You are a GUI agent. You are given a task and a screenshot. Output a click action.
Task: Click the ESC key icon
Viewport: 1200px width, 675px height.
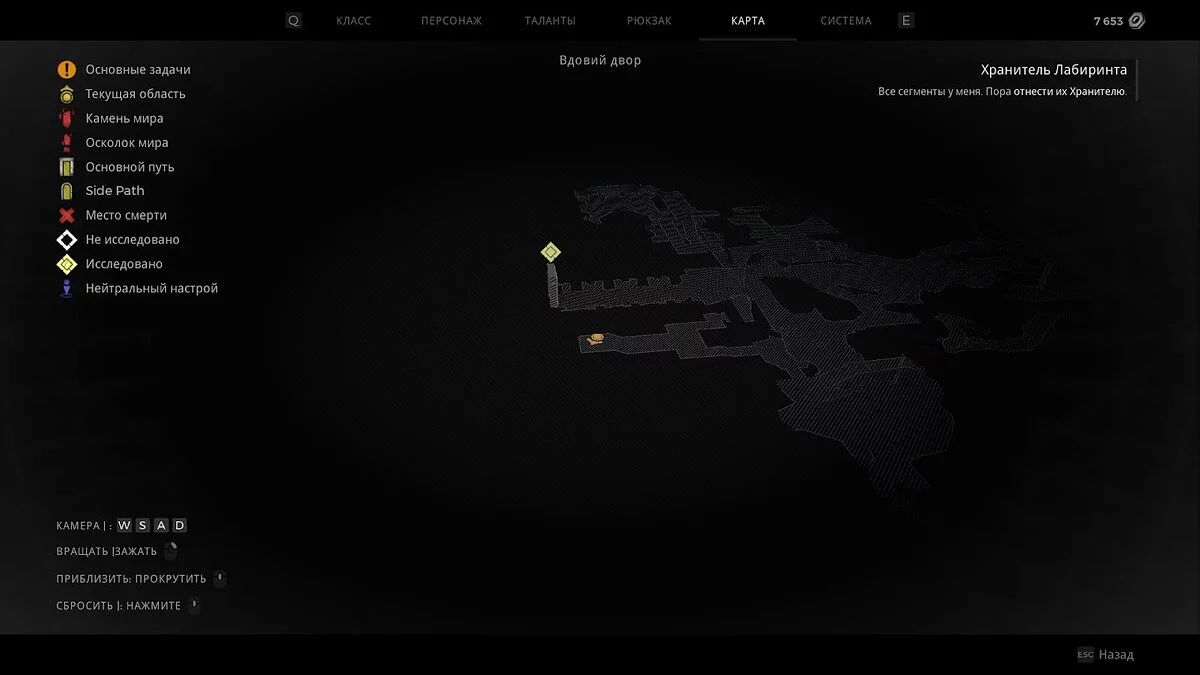pos(1085,655)
